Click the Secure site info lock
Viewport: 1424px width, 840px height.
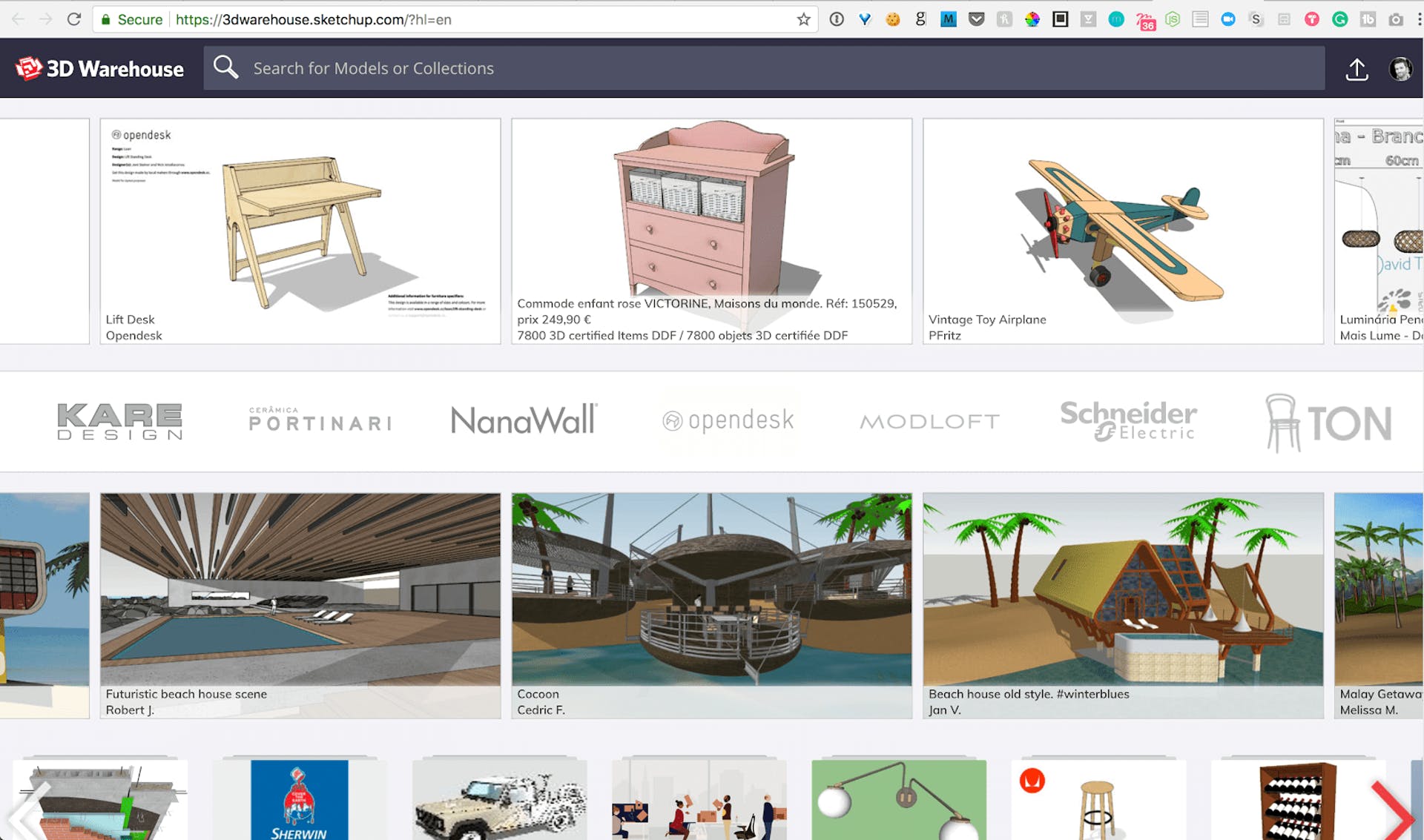(x=107, y=19)
